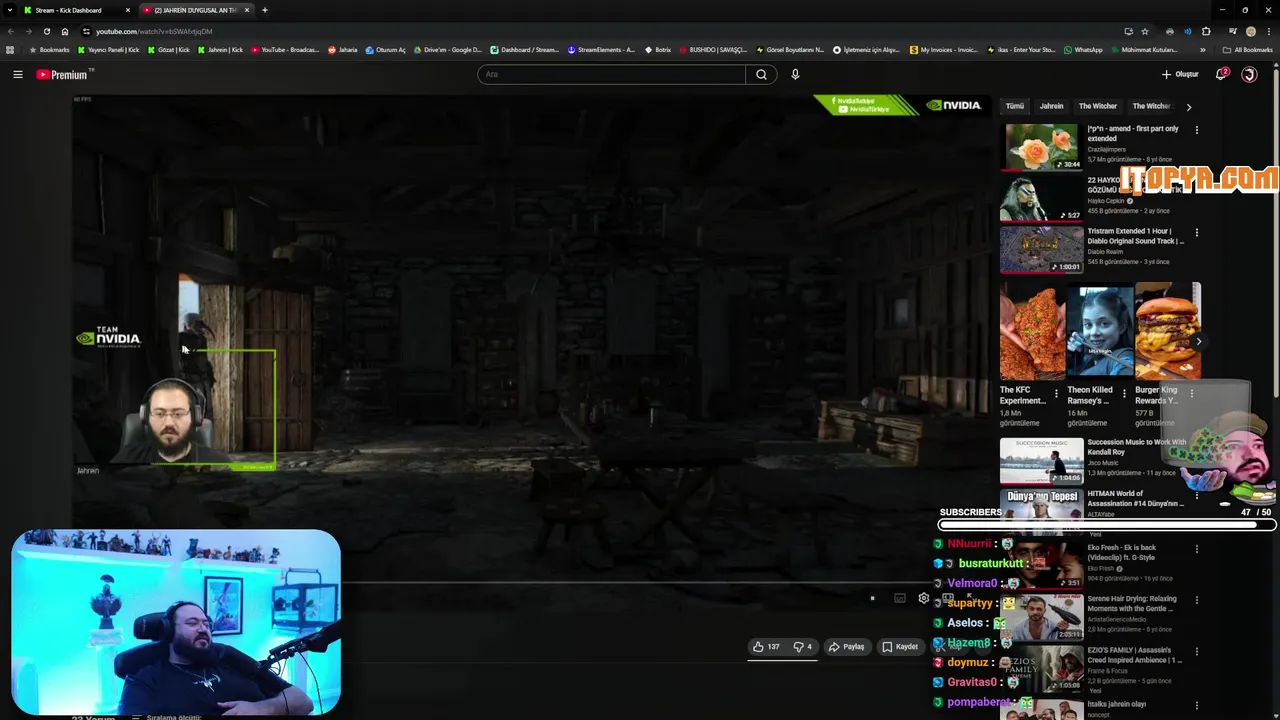Open a new browser tab

(x=264, y=10)
